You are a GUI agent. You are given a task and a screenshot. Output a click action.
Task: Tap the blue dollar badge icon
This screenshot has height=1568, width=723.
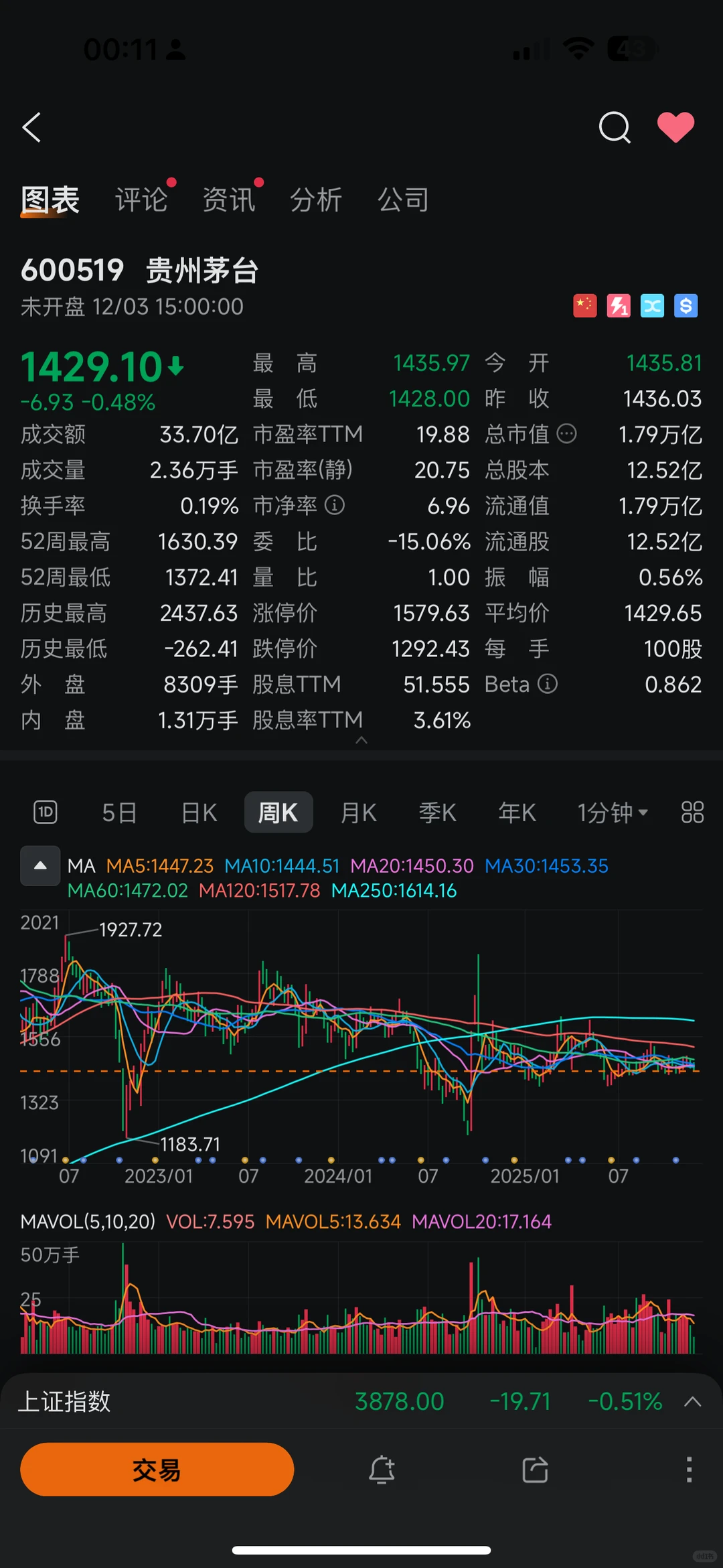[686, 306]
